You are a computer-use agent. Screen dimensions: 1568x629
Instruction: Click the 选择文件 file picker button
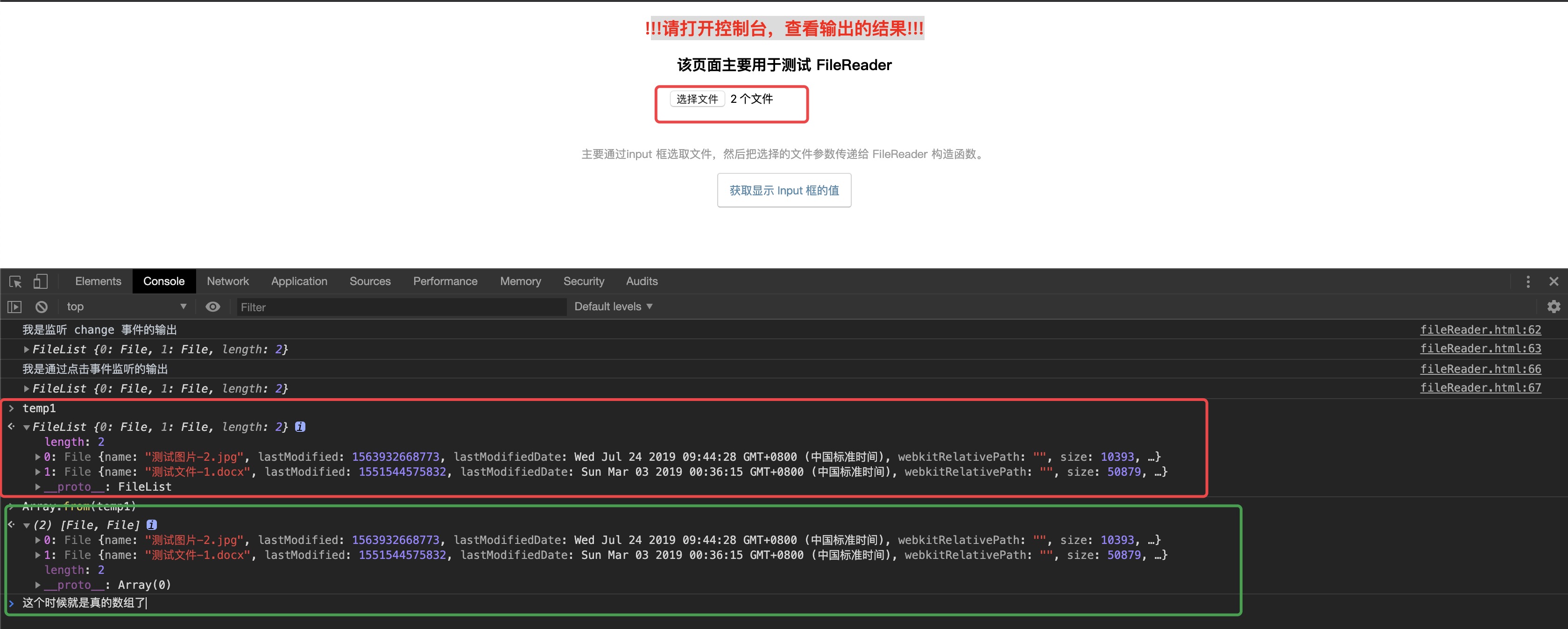coord(697,99)
